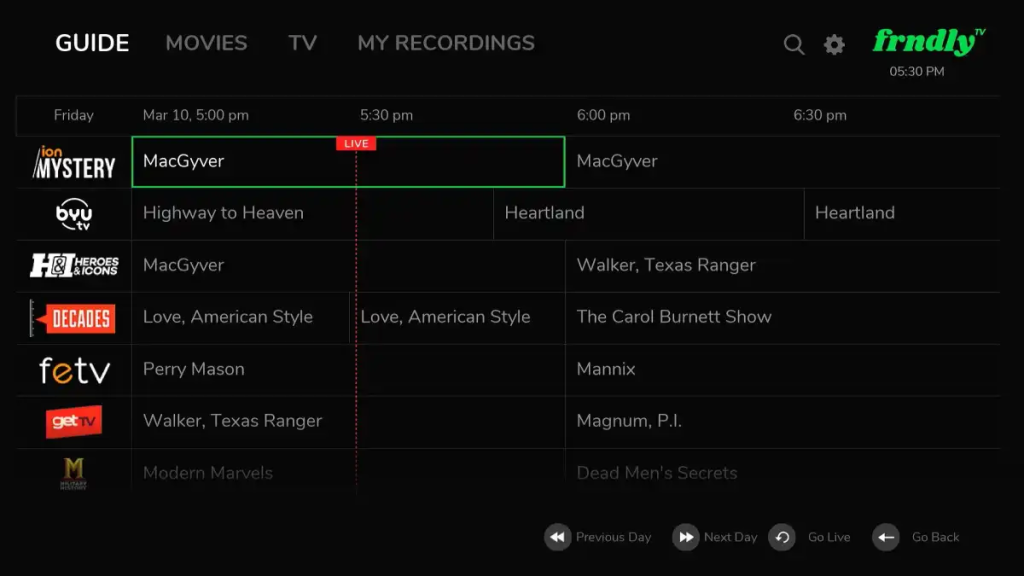Click the Go Live label

(x=829, y=537)
